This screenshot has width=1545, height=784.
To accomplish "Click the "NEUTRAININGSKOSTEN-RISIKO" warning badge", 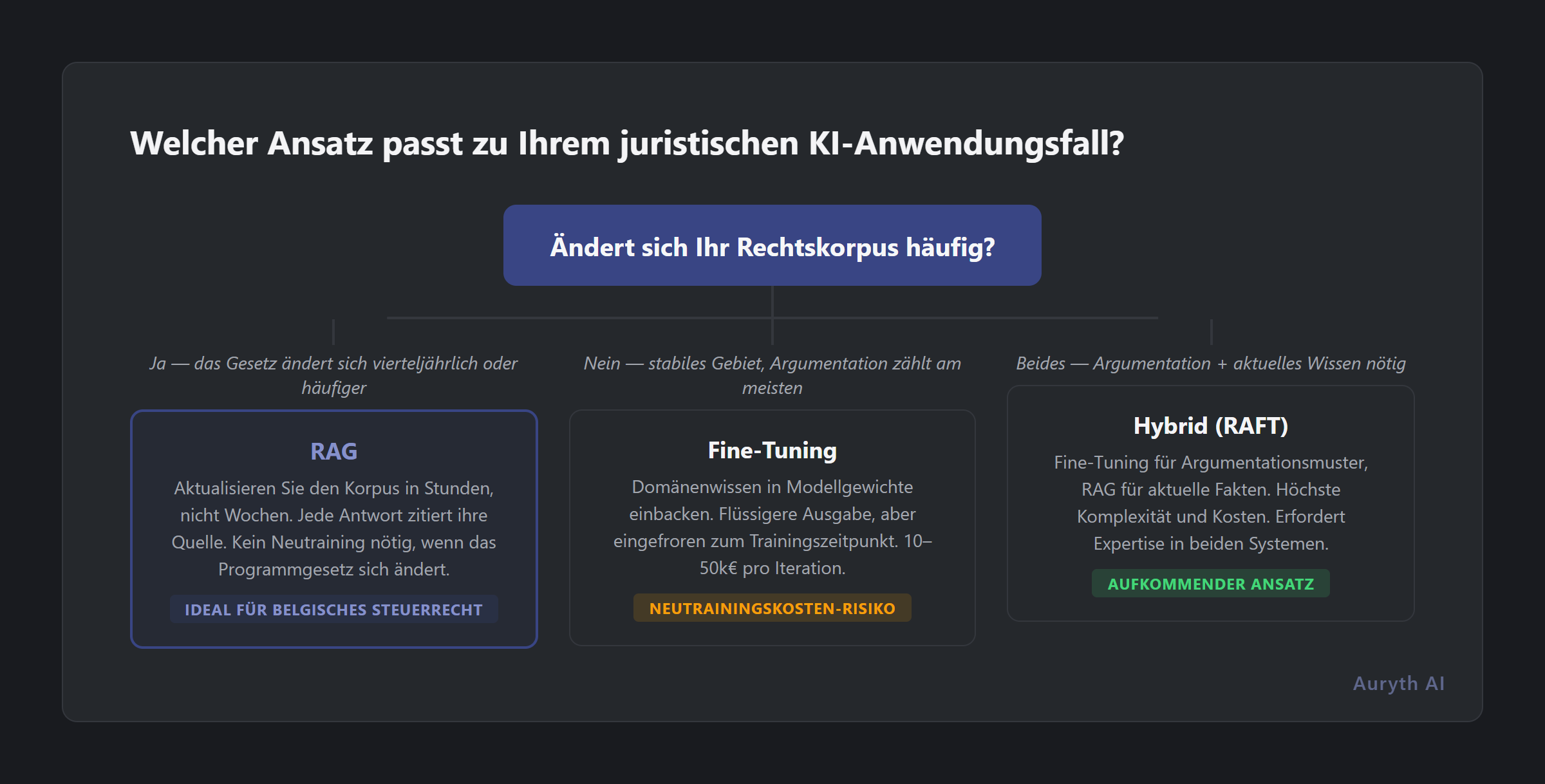I will pos(772,607).
